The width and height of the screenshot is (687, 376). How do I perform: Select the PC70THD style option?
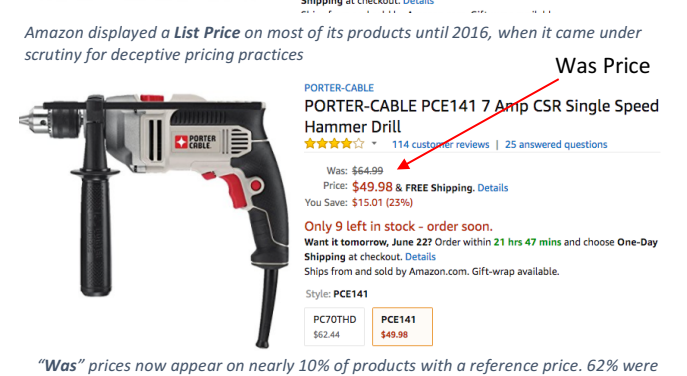[x=334, y=326]
